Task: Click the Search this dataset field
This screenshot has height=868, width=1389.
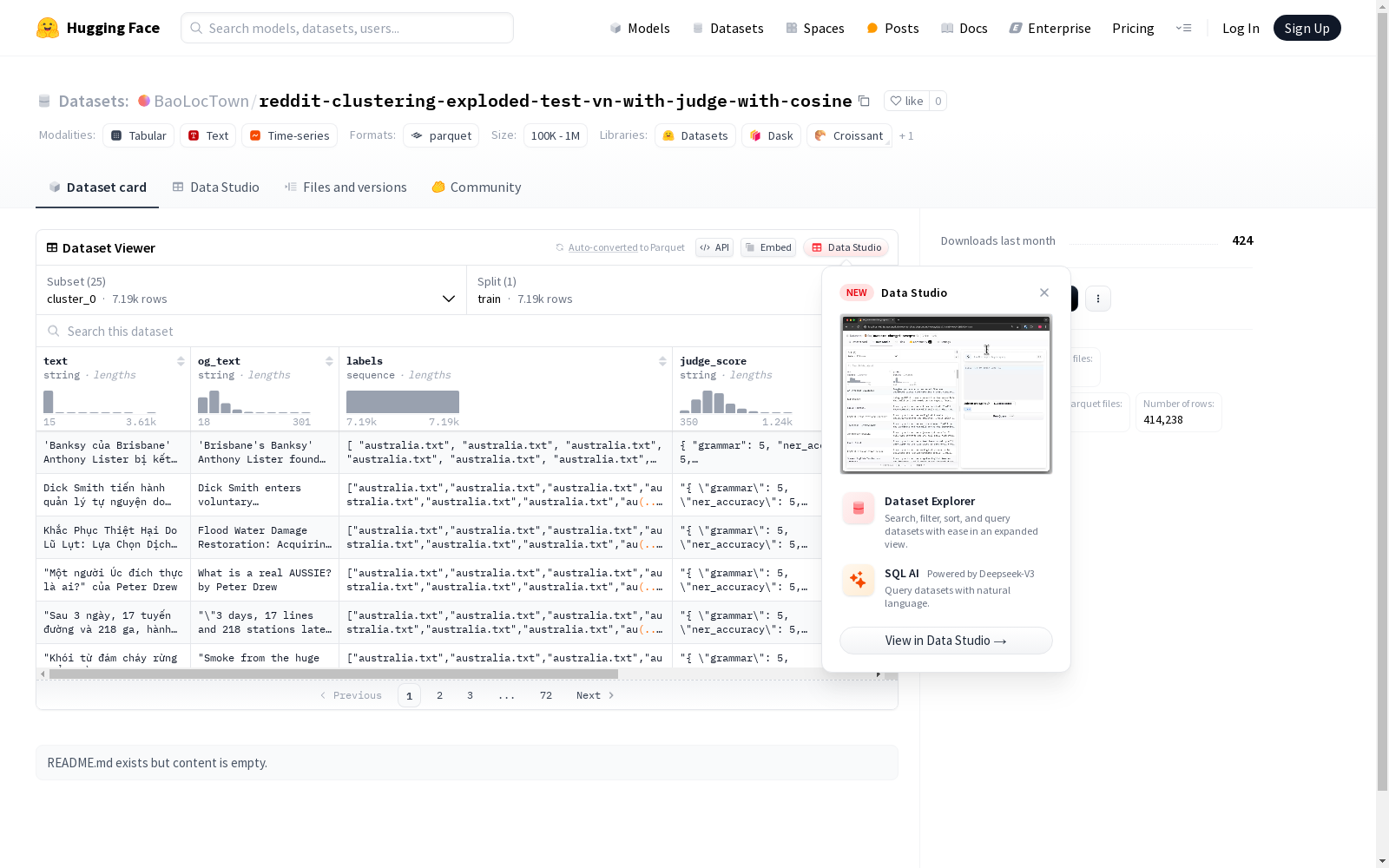Action: pyautogui.click(x=430, y=331)
